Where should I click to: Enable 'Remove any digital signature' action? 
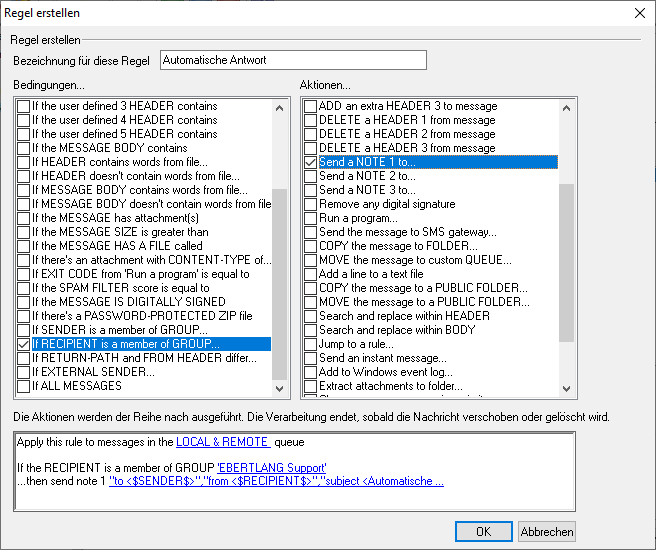311,204
